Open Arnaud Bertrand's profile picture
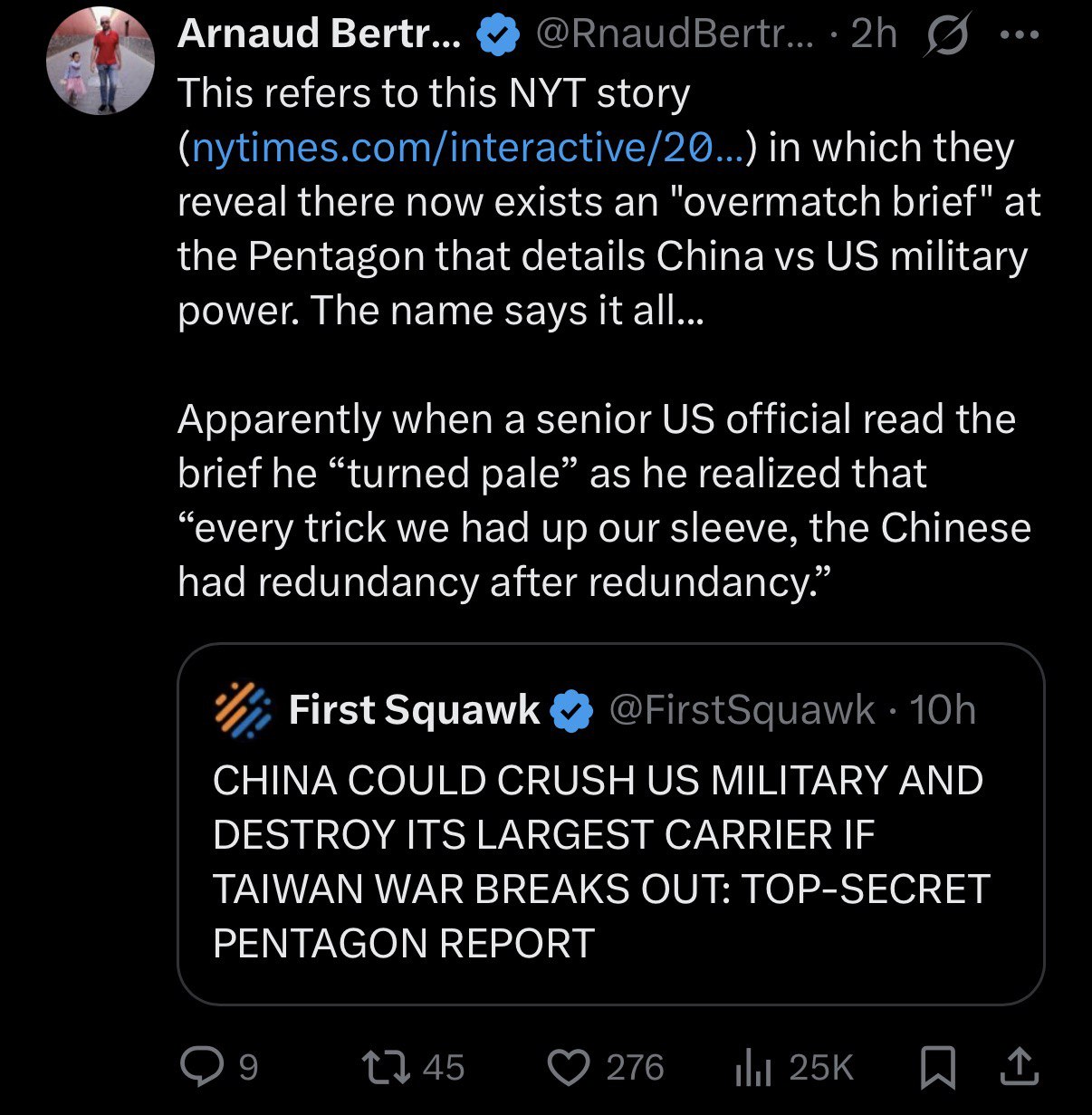This screenshot has width=1092, height=1115. point(101,62)
